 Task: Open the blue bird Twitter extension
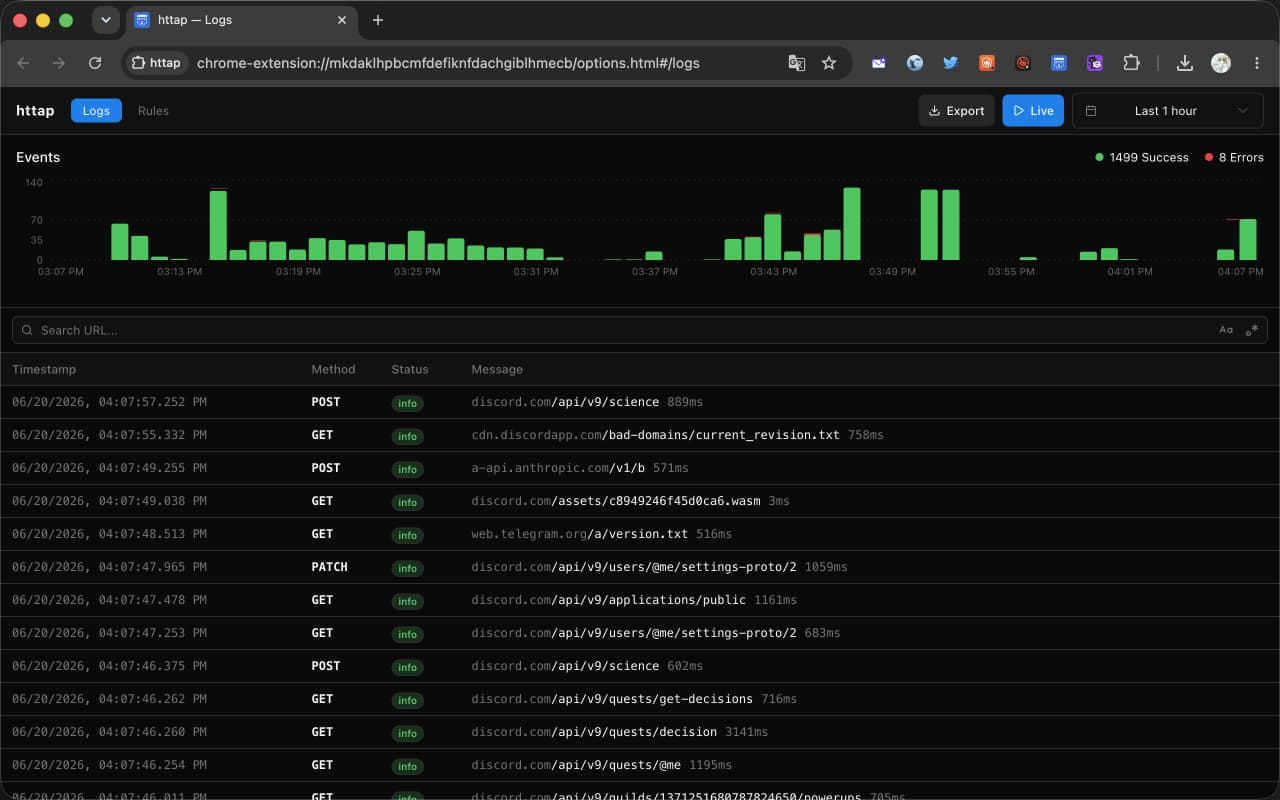pyautogui.click(x=951, y=63)
